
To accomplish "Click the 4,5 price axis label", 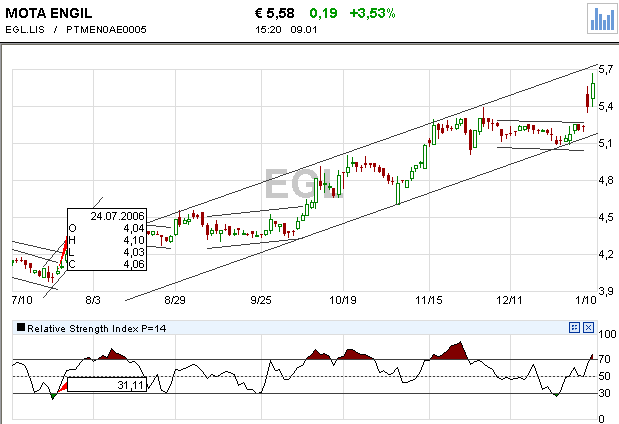I will coord(606,217).
